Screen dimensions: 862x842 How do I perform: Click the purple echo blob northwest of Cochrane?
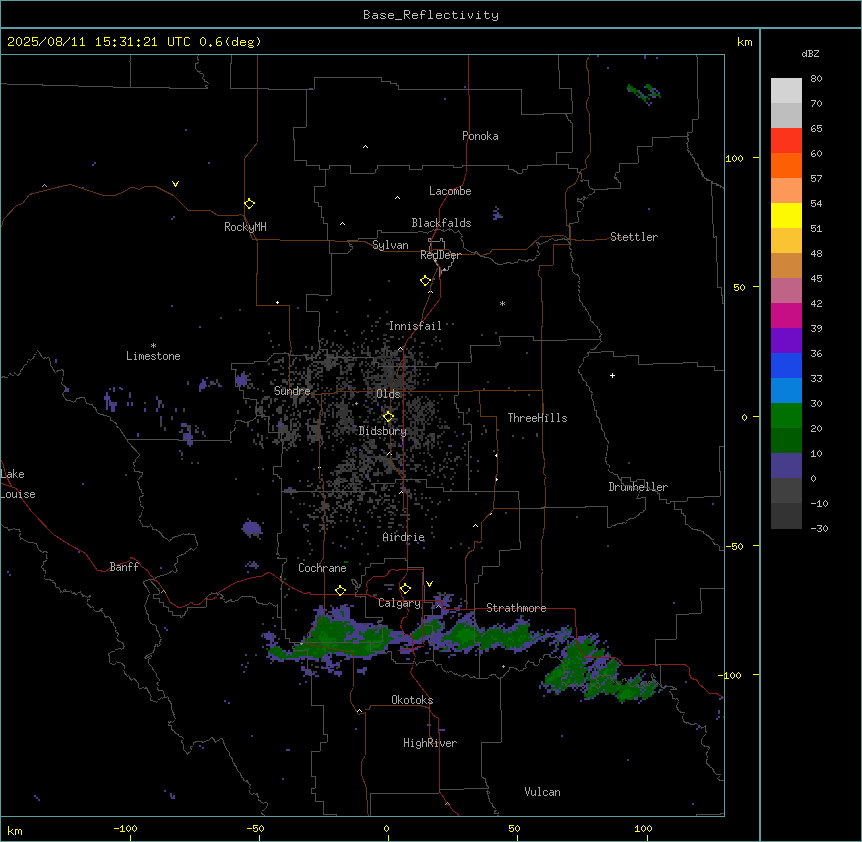click(x=252, y=528)
